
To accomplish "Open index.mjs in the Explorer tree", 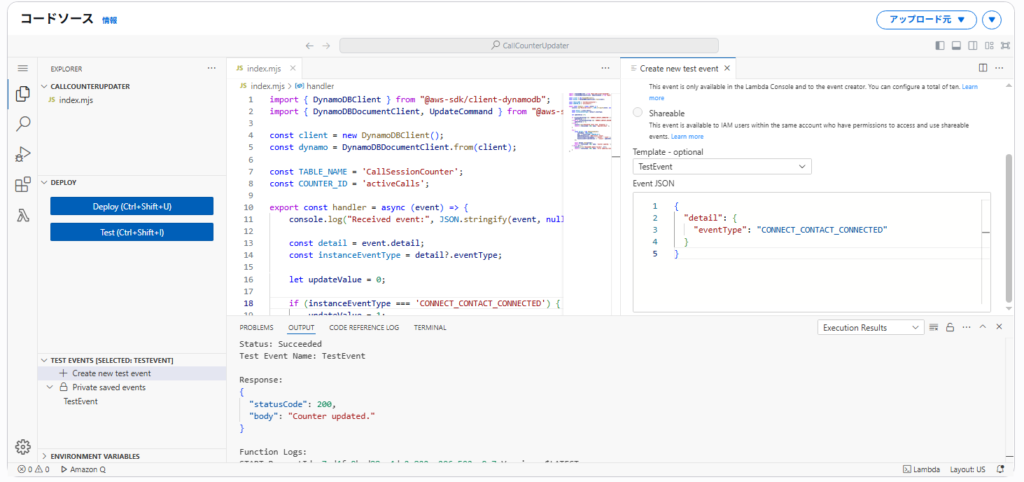I will click(x=76, y=100).
